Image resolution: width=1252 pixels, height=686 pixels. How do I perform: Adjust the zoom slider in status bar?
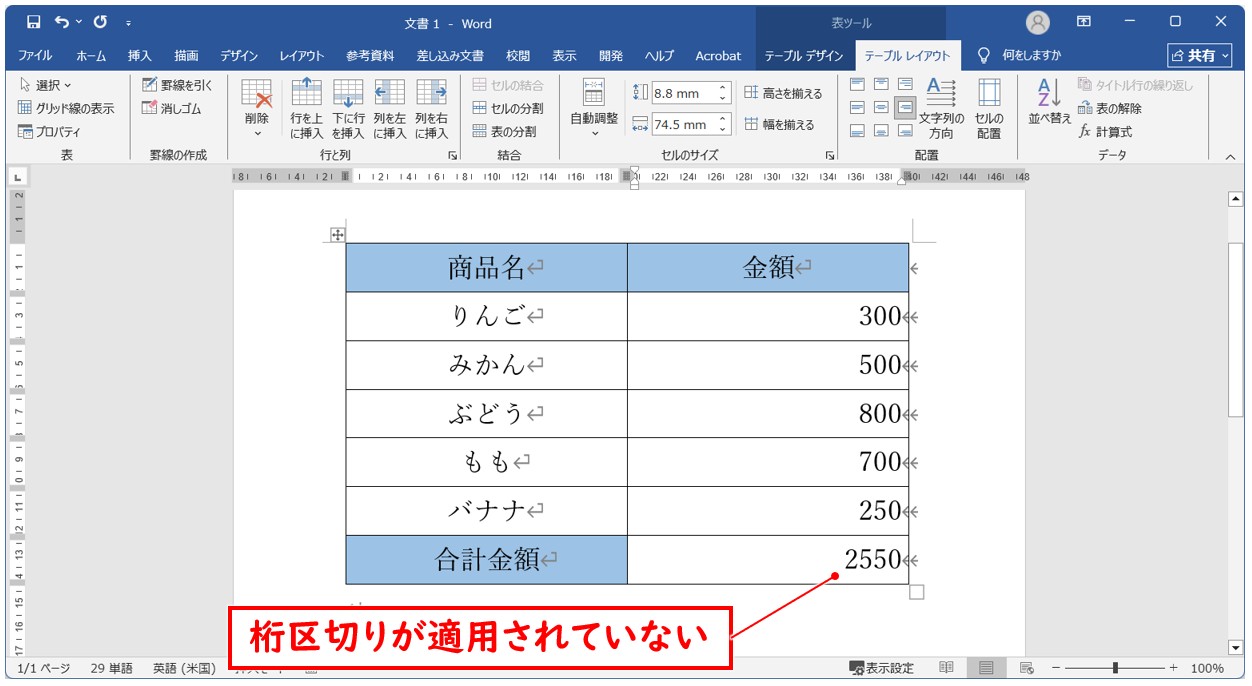[x=1115, y=668]
